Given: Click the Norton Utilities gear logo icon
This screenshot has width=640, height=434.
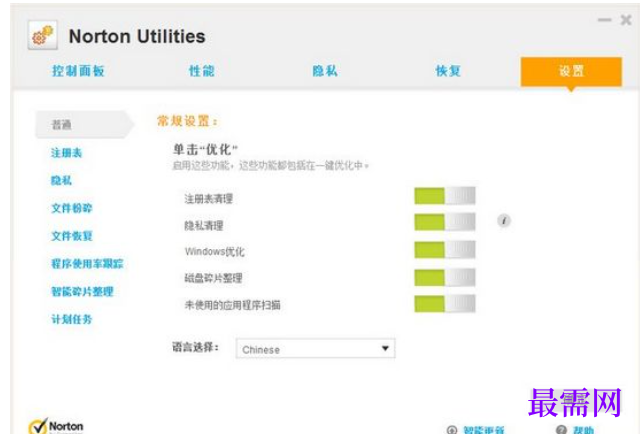Looking at the screenshot, I should (42, 35).
